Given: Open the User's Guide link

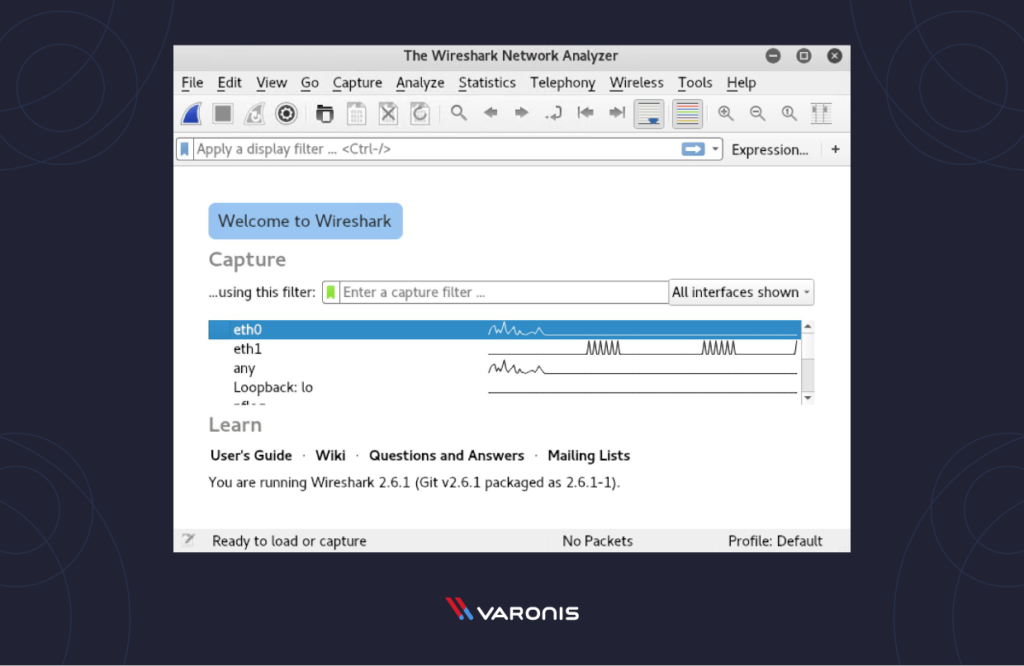Looking at the screenshot, I should 251,455.
